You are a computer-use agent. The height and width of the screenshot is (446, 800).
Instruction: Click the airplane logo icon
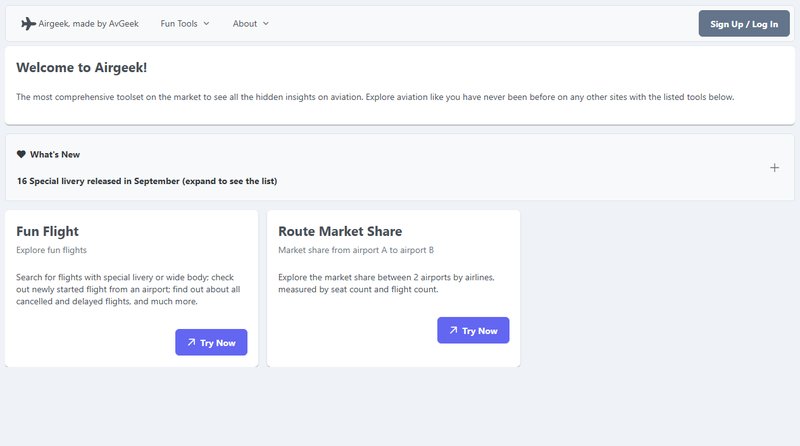coord(28,23)
